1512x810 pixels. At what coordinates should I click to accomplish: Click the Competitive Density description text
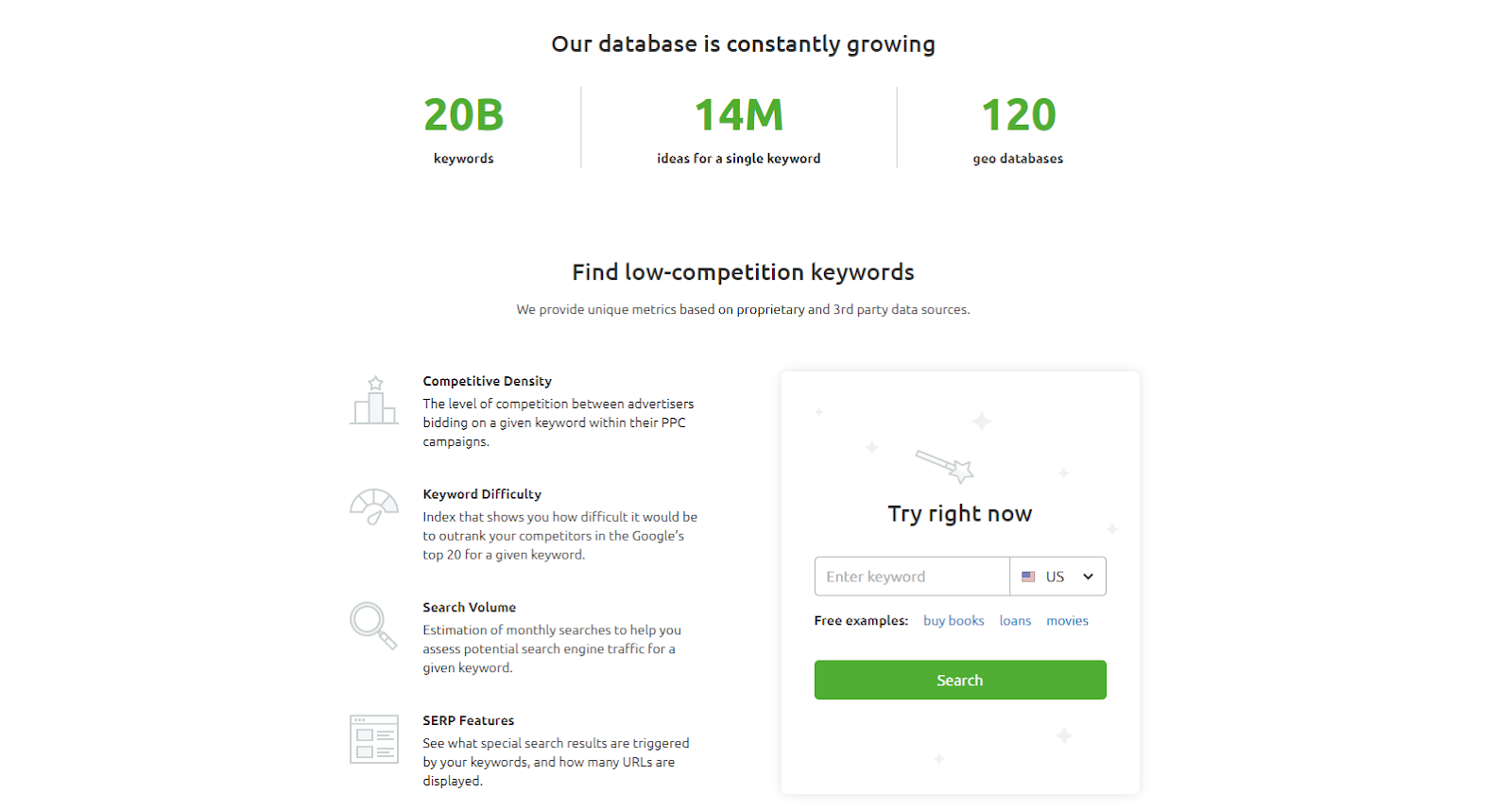(558, 422)
